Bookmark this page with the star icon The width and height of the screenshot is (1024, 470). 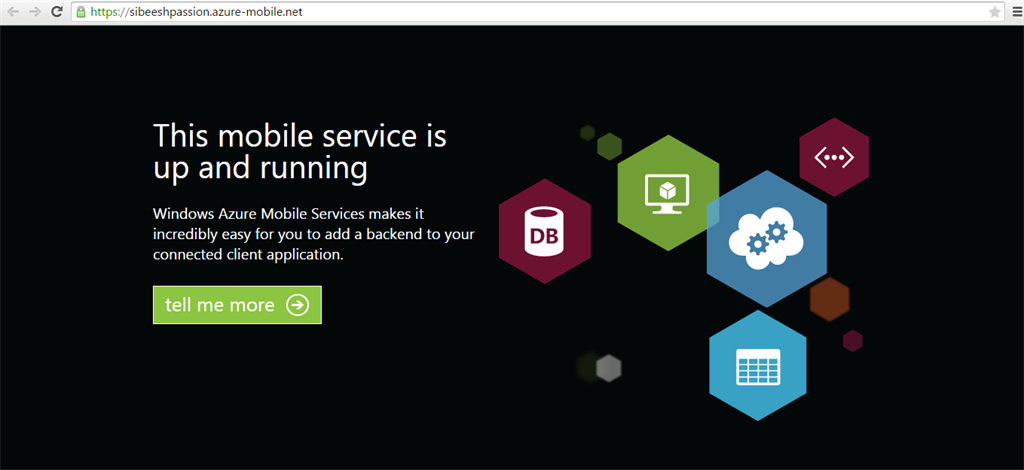click(x=995, y=12)
